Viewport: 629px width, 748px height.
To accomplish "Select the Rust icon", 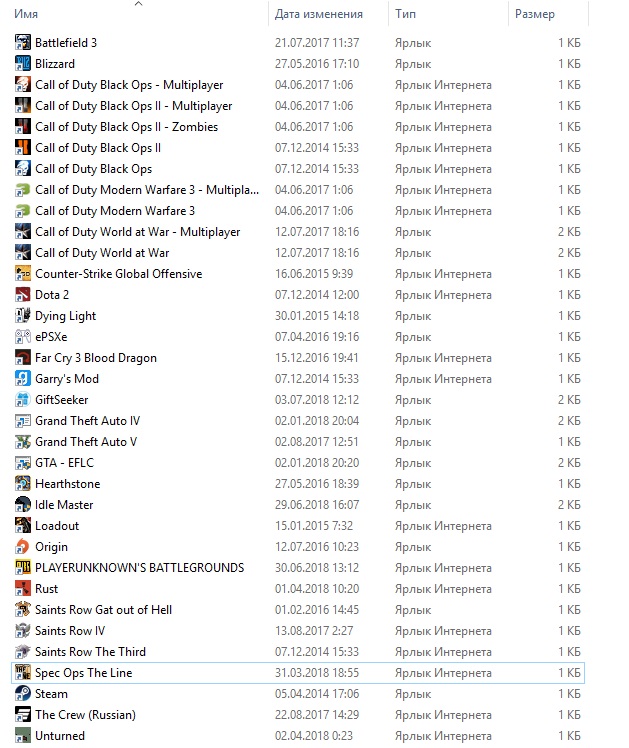I will point(22,588).
